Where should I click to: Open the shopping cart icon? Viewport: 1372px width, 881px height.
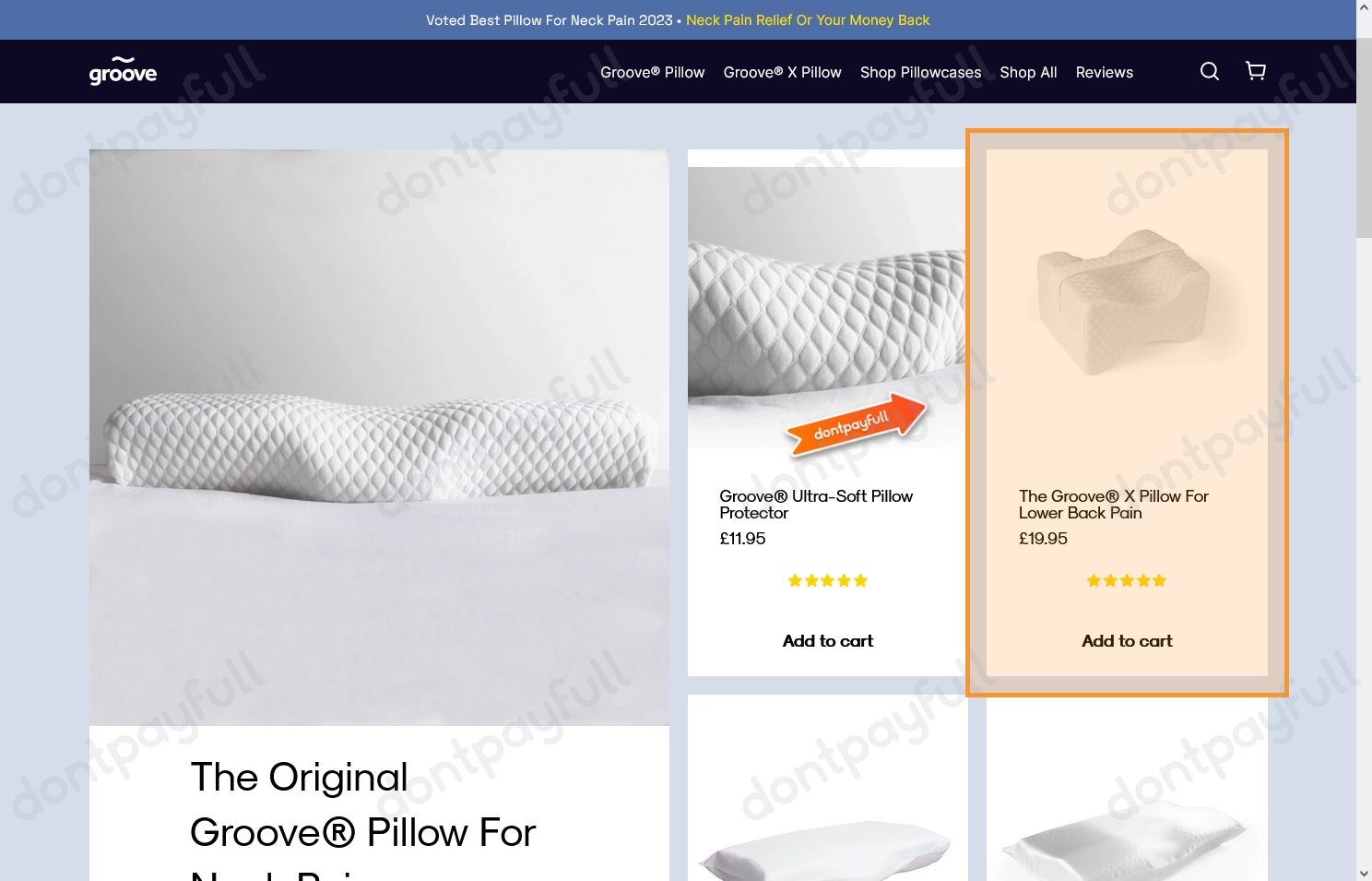click(x=1256, y=71)
